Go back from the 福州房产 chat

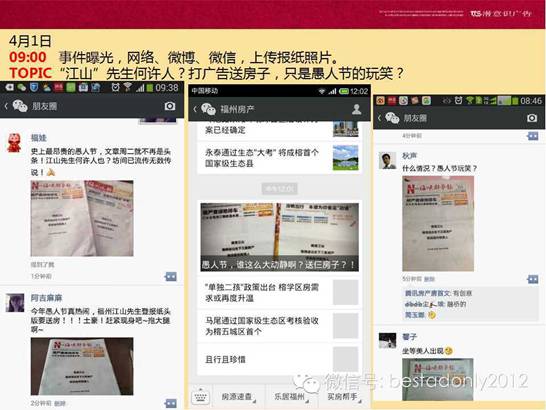coord(195,109)
